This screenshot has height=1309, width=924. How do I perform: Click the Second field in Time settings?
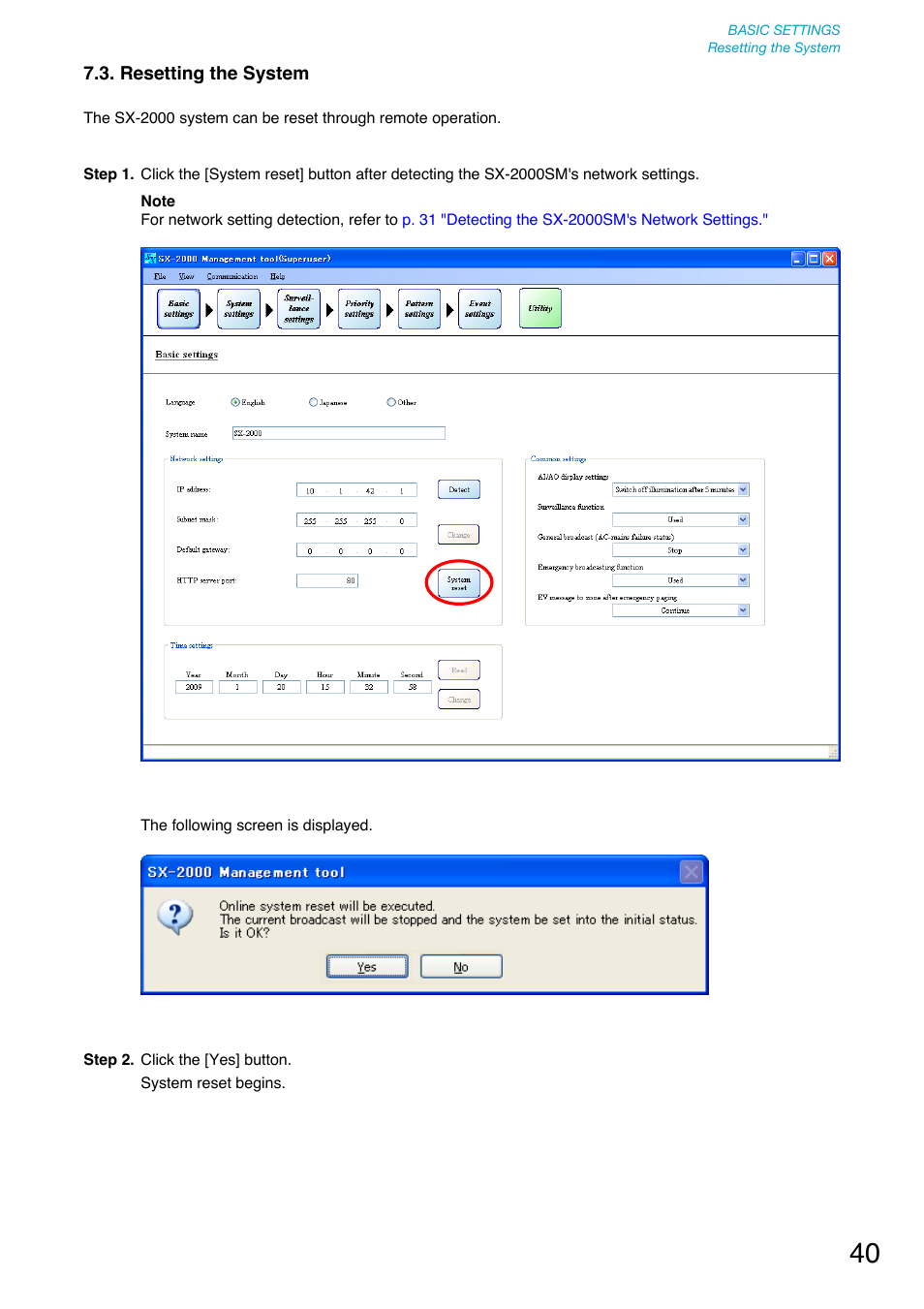coord(413,687)
